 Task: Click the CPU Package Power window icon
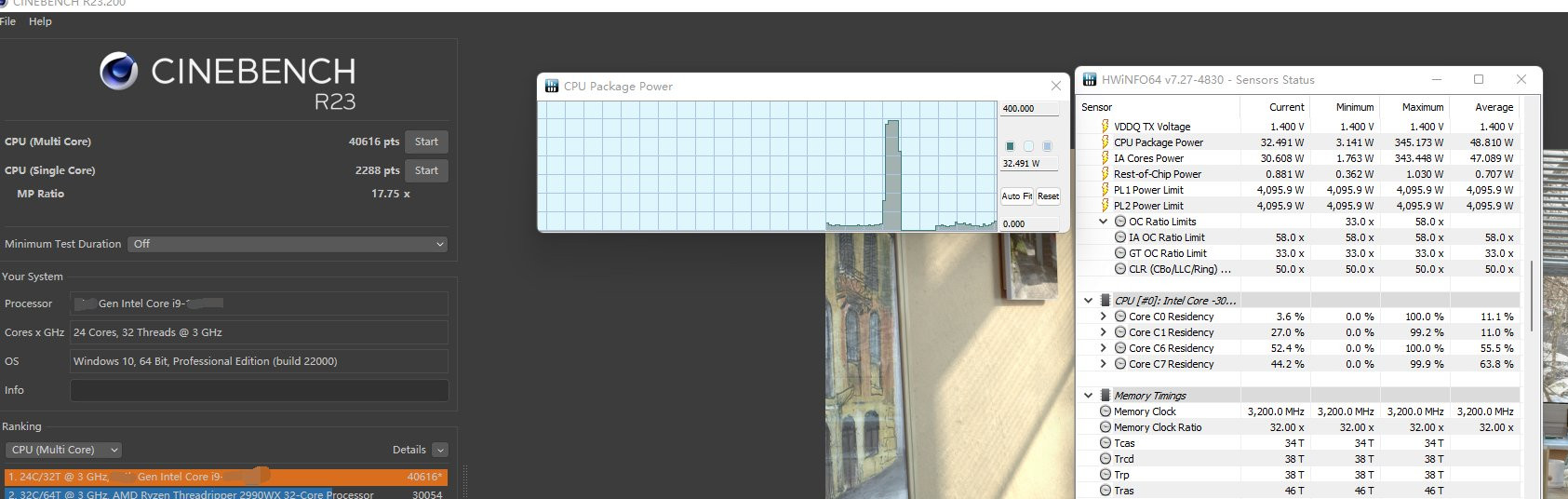[551, 87]
